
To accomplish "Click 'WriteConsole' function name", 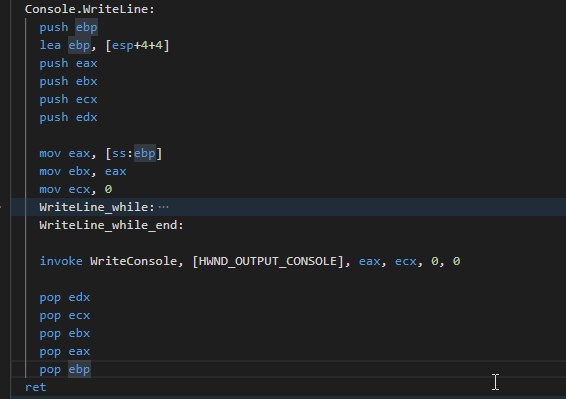I will click(134, 261).
